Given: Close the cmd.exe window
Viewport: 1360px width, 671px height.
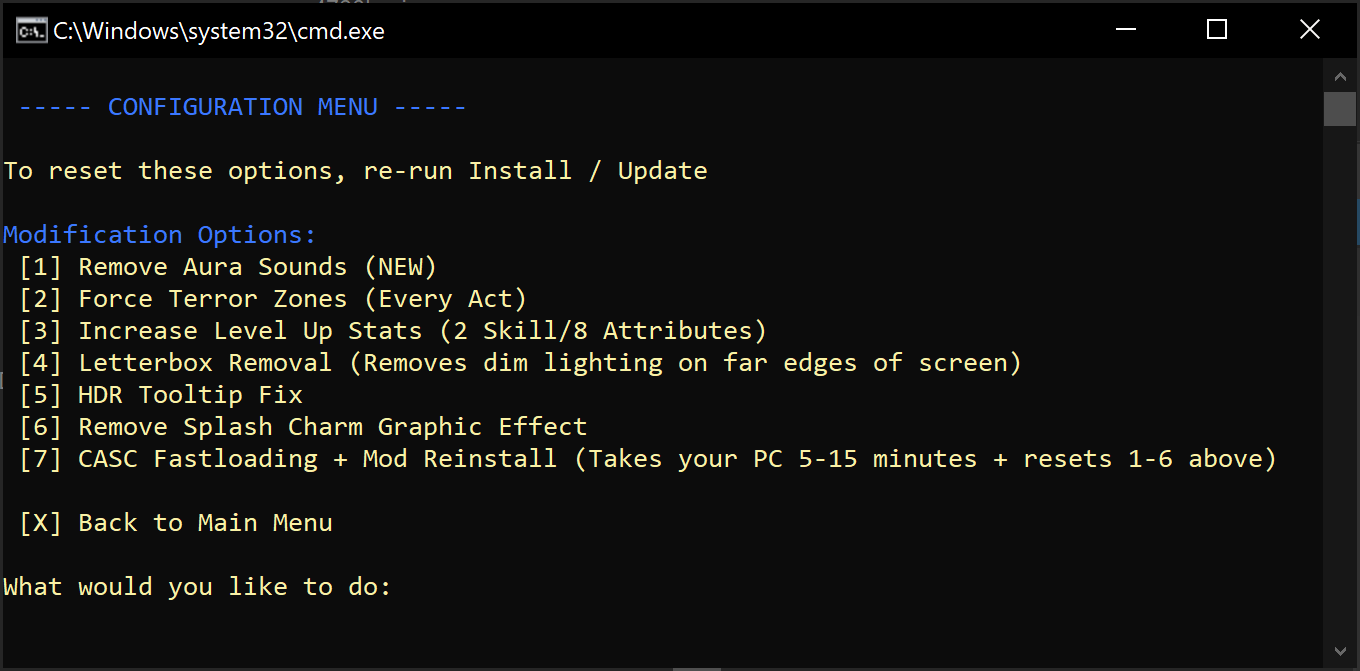Looking at the screenshot, I should [x=1309, y=30].
